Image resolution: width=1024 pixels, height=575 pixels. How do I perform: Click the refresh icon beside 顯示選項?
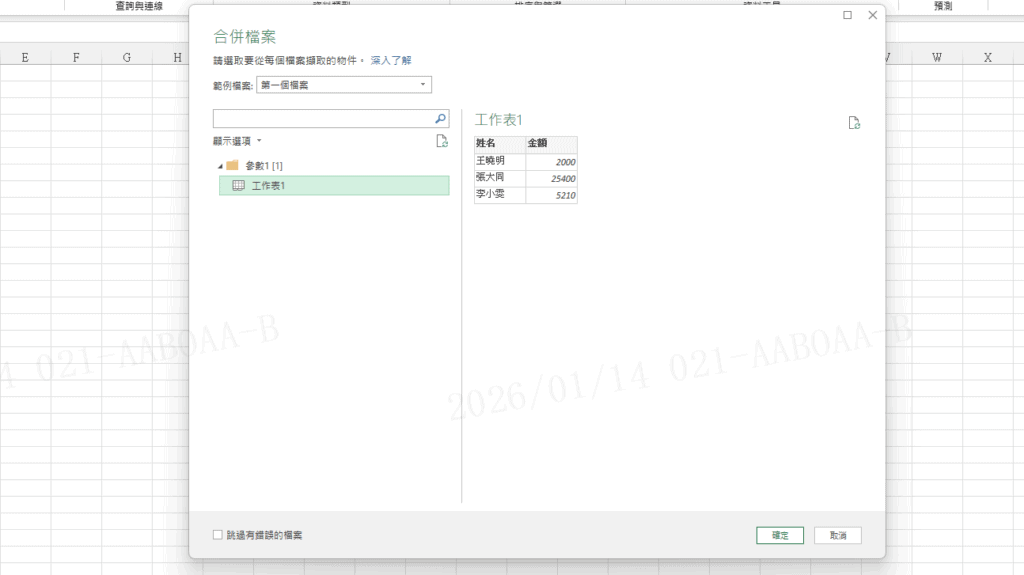click(x=442, y=142)
